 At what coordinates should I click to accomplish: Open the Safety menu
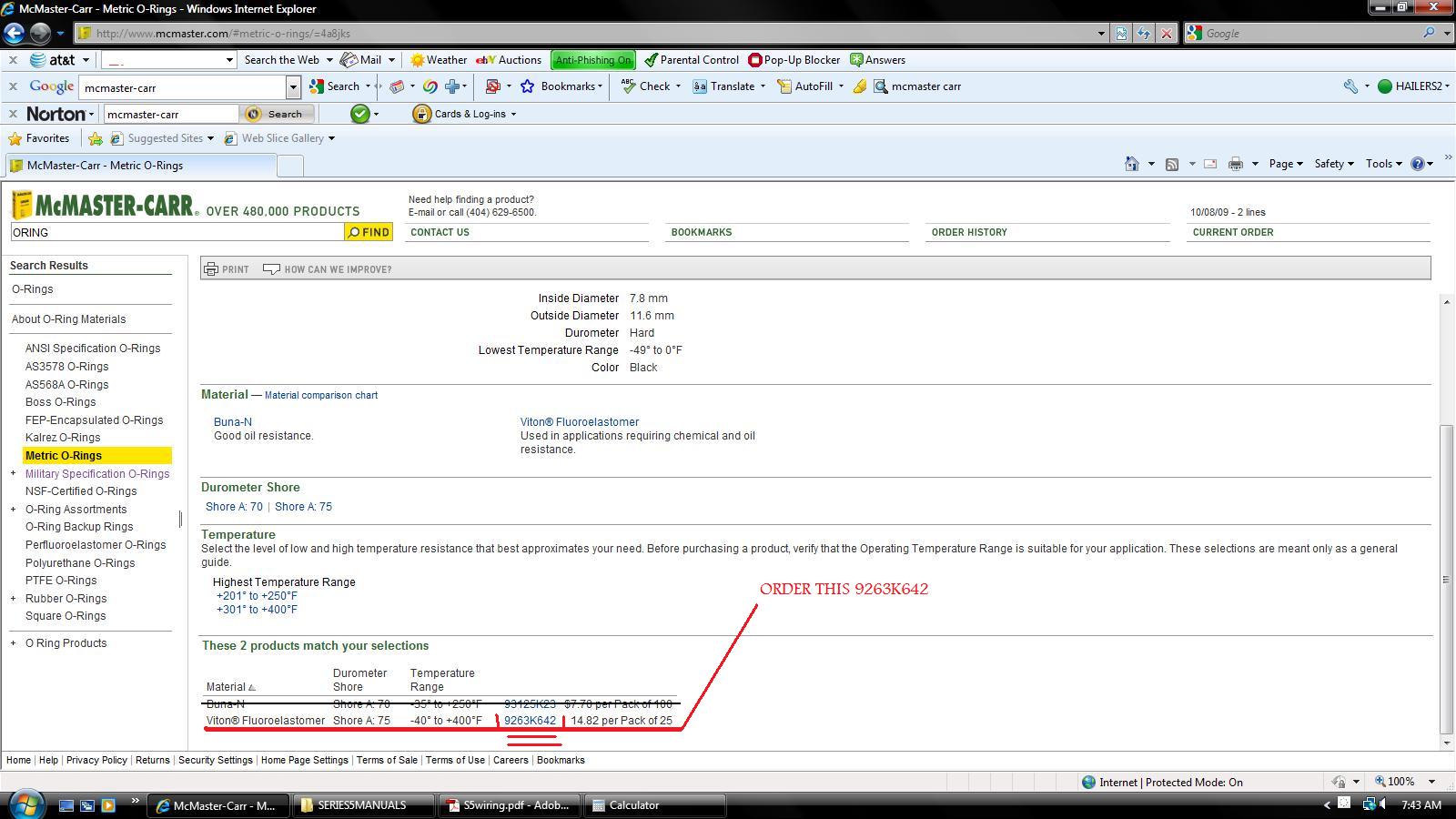(x=1333, y=164)
